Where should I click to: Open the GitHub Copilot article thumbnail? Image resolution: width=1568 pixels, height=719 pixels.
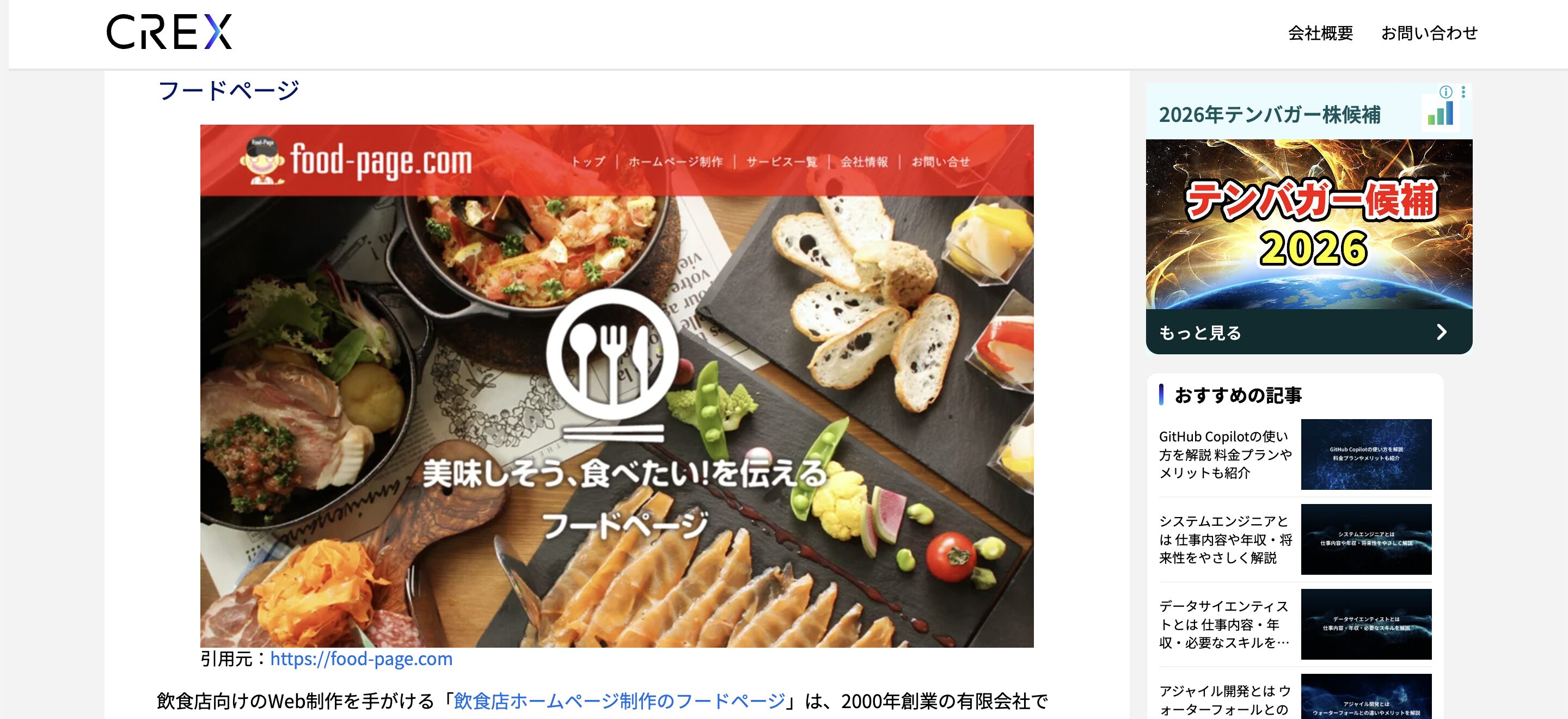[x=1366, y=454]
